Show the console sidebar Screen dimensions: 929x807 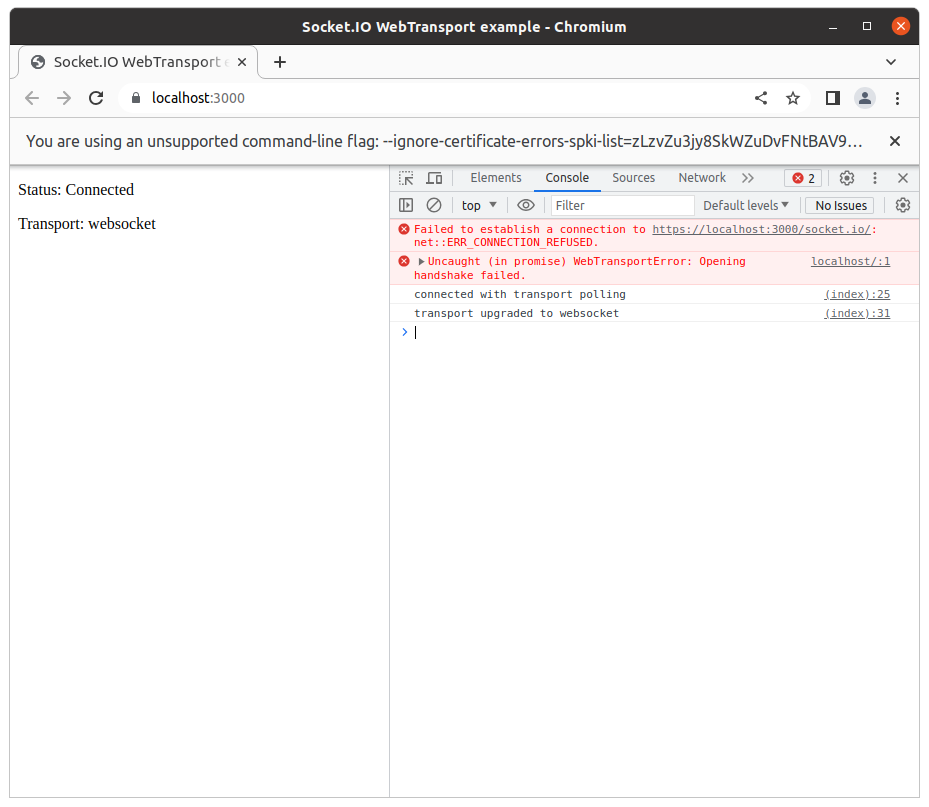(x=406, y=205)
